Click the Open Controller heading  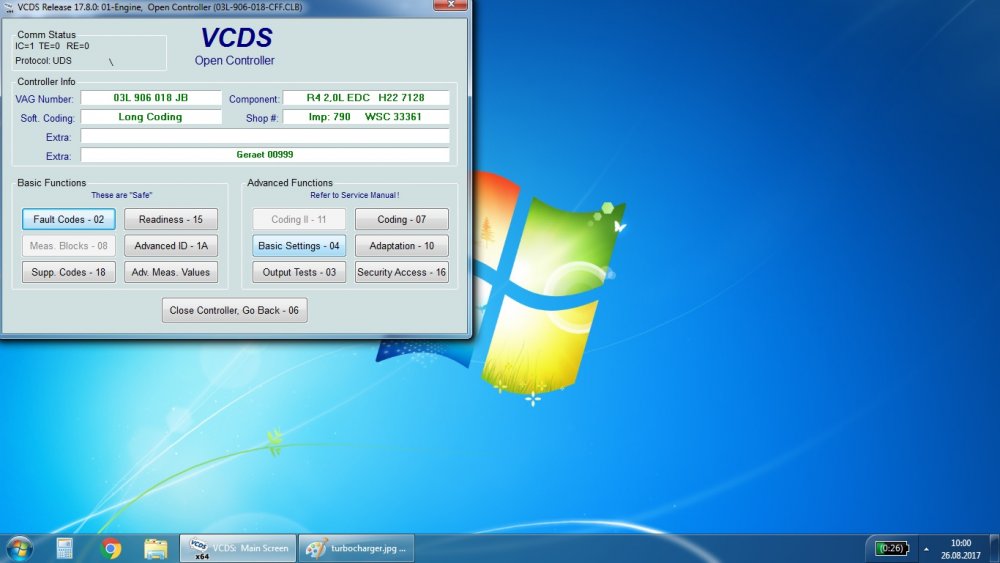point(235,61)
